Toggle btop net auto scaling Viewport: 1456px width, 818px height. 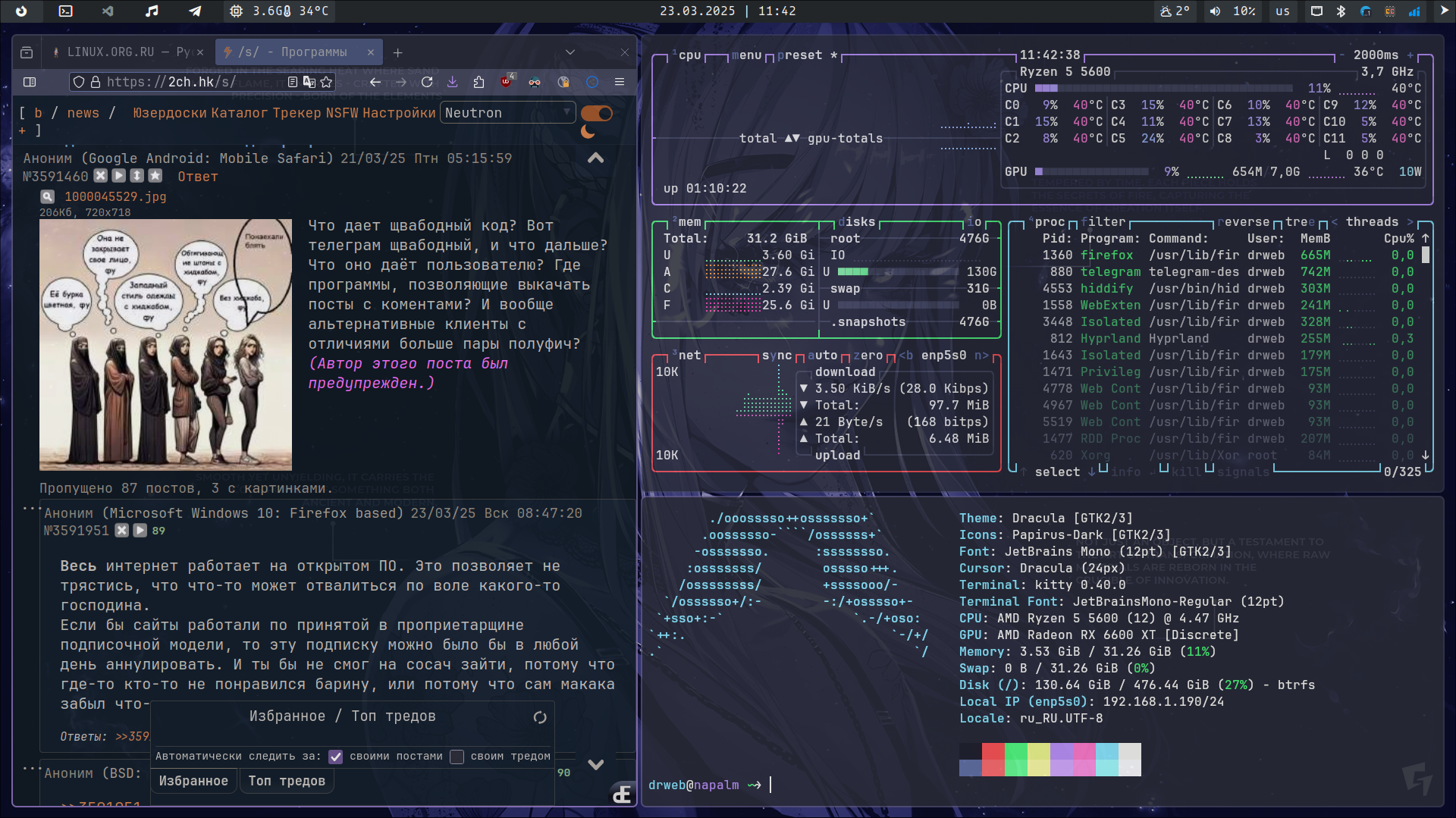coord(823,356)
